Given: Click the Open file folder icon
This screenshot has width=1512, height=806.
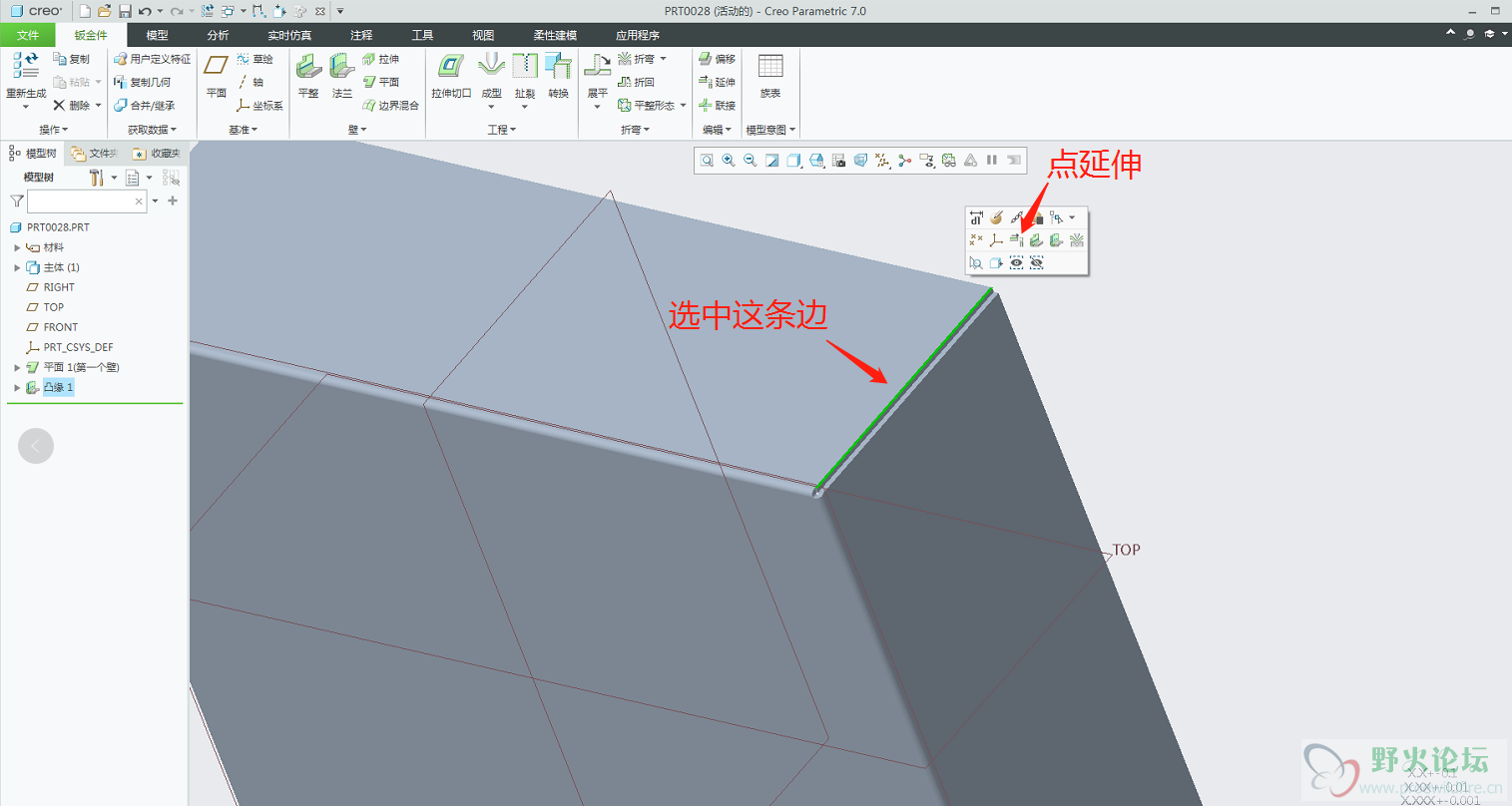Looking at the screenshot, I should click(x=104, y=11).
